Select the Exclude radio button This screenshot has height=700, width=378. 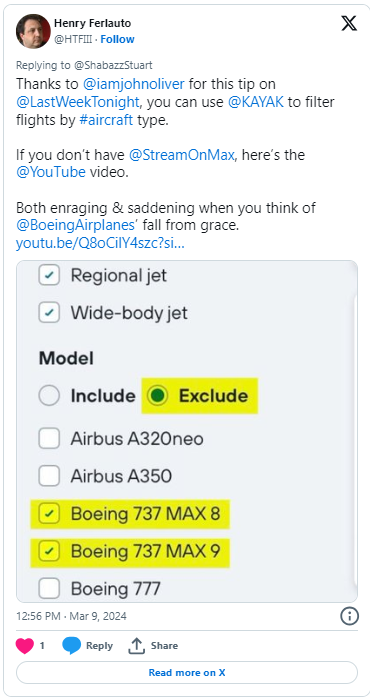point(157,396)
